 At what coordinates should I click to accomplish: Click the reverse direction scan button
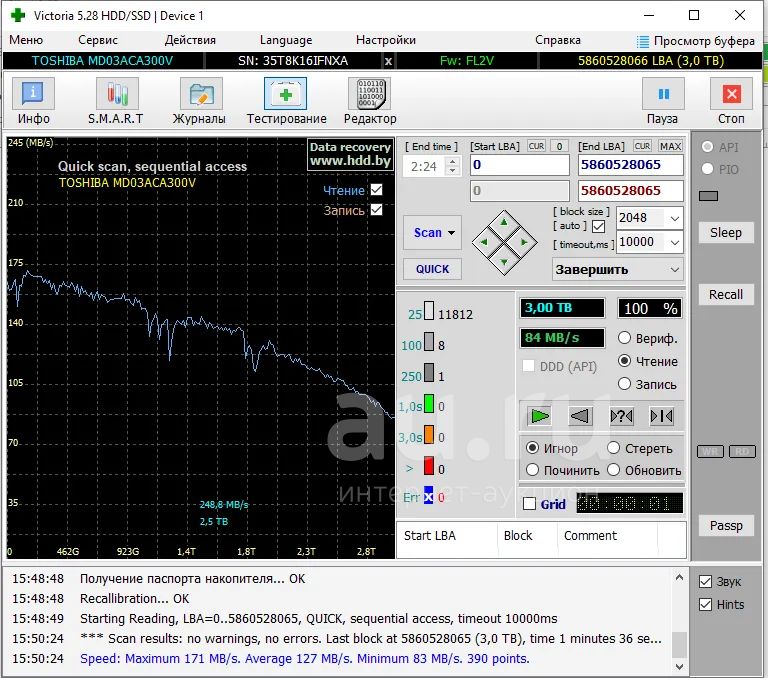point(580,416)
